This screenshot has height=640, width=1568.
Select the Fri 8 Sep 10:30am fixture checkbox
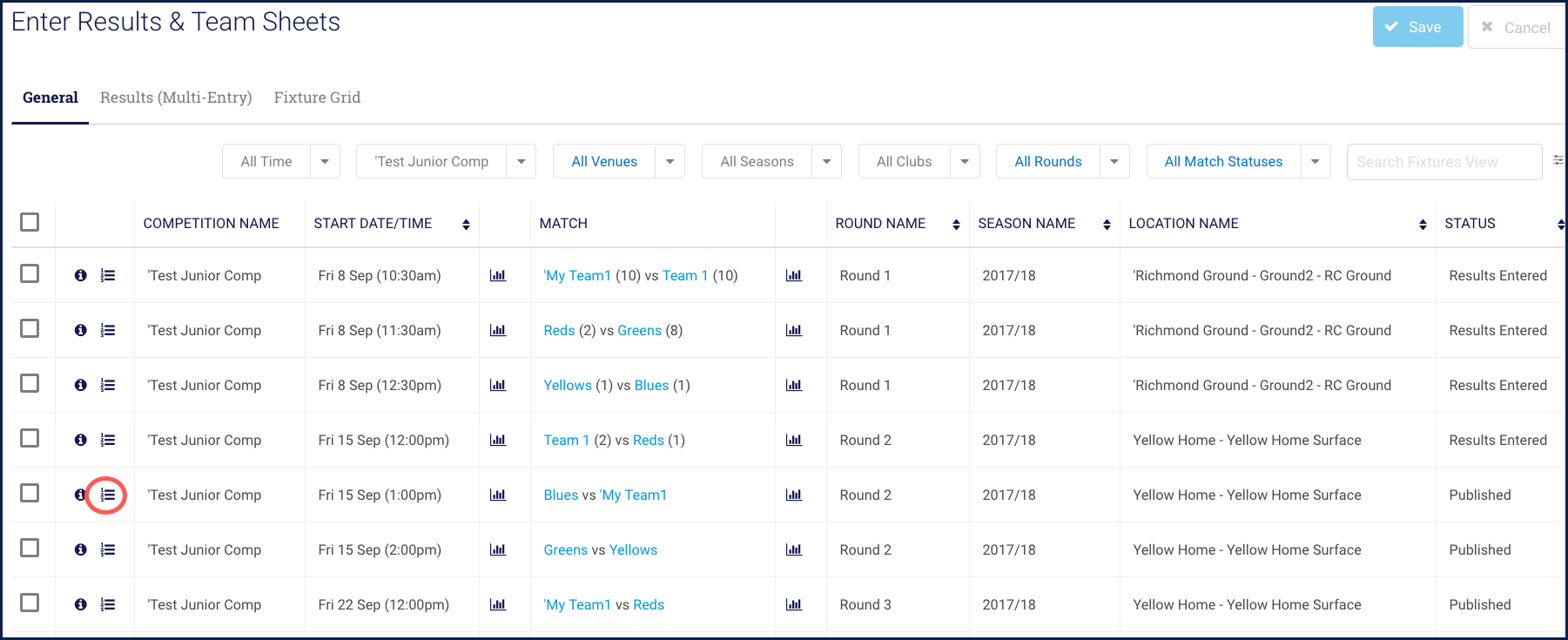click(x=30, y=273)
